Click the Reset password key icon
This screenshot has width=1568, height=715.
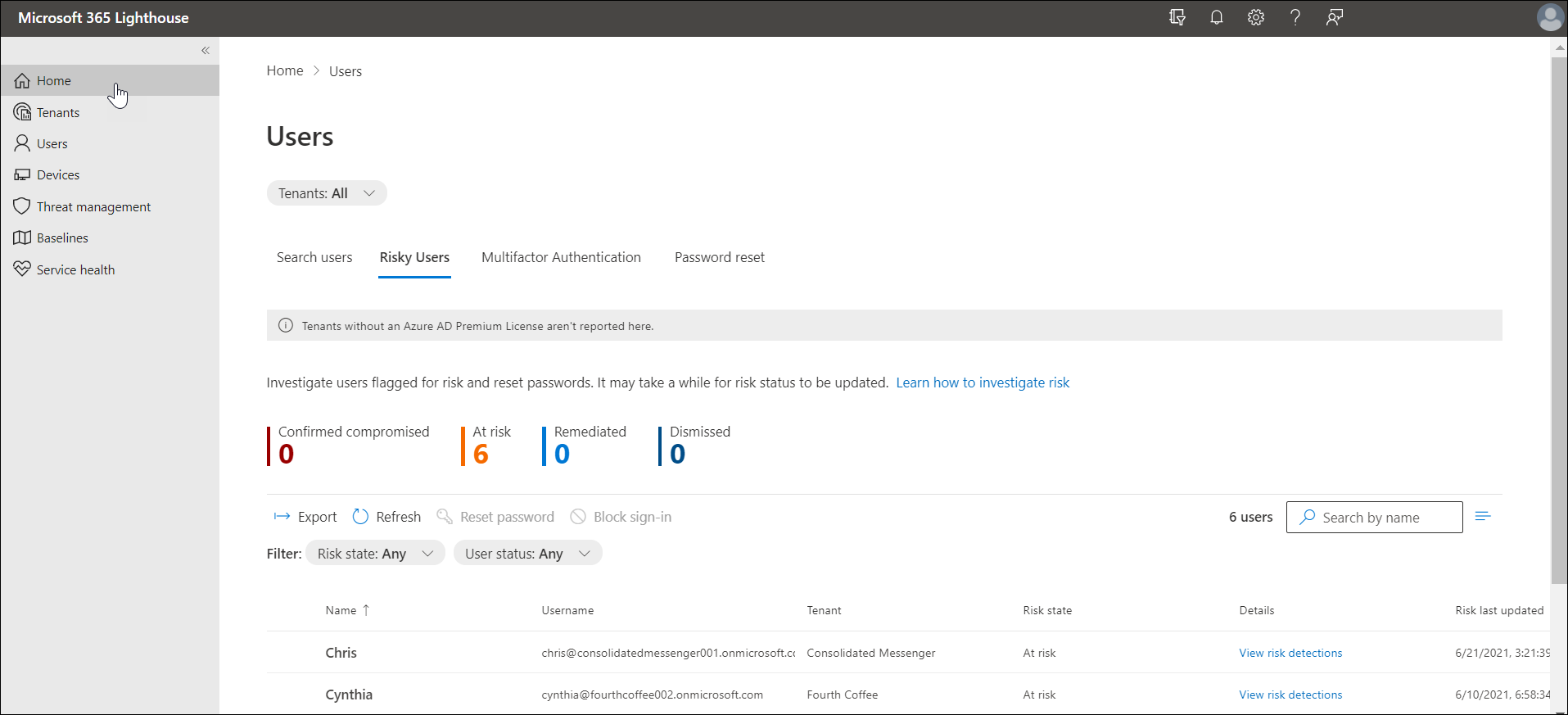pos(445,517)
